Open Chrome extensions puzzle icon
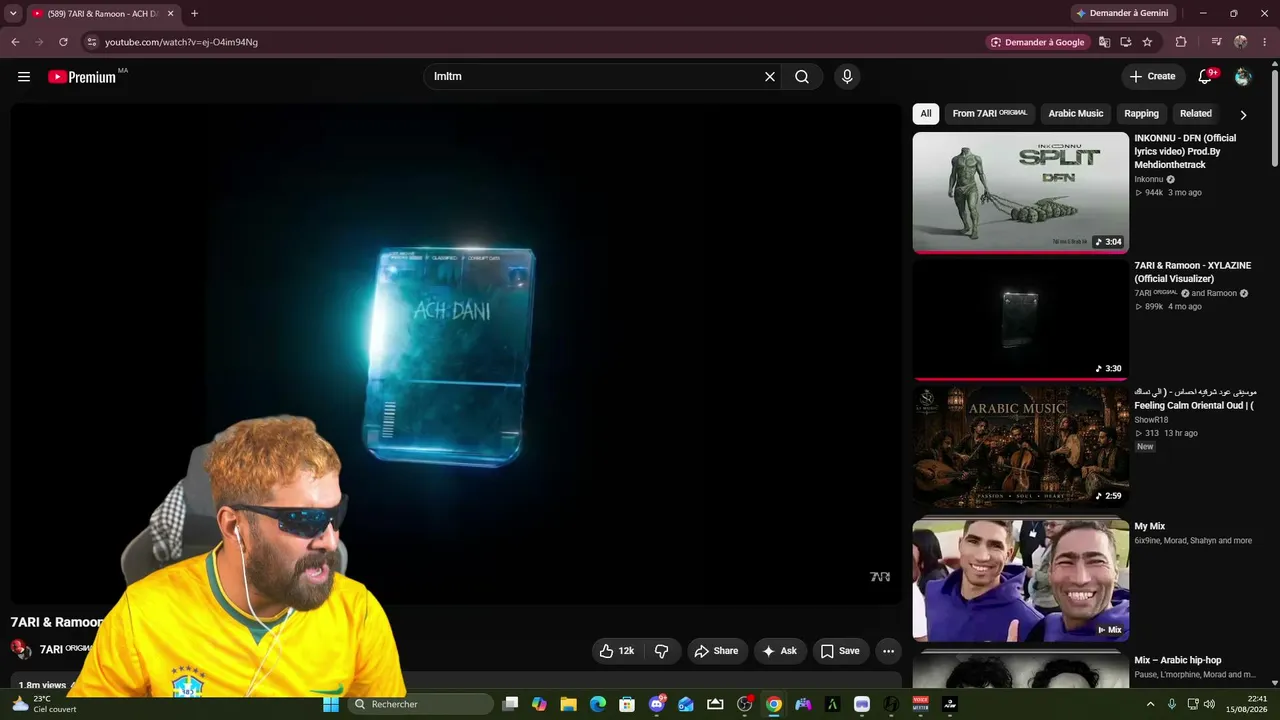 [x=1181, y=42]
